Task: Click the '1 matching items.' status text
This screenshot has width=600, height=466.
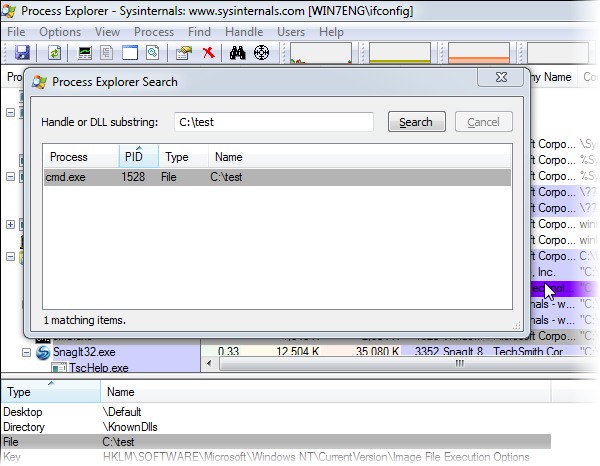Action: [x=85, y=320]
